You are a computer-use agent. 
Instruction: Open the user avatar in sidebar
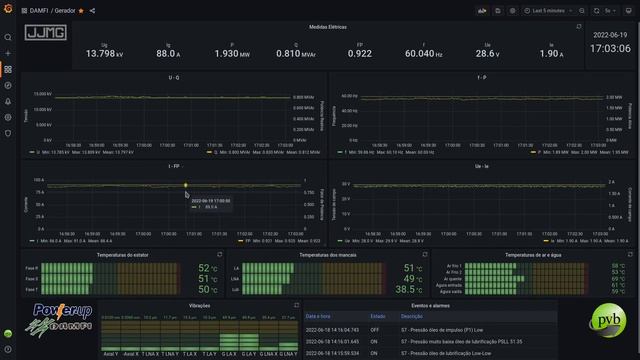(8, 333)
